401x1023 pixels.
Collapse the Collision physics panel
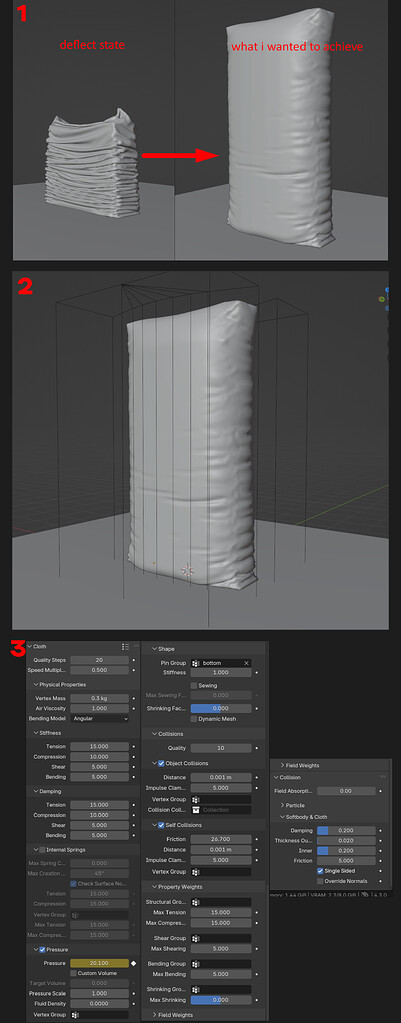coord(276,777)
